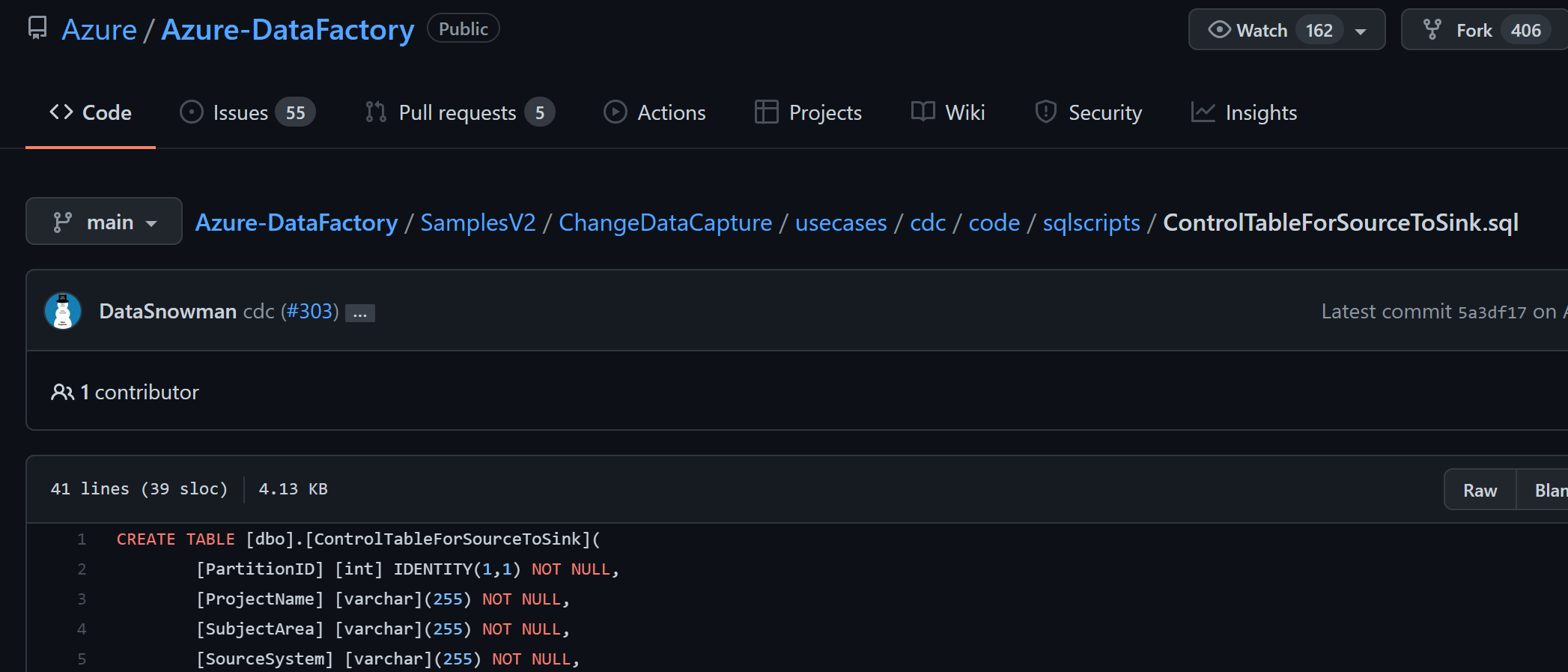Image resolution: width=1568 pixels, height=672 pixels.
Task: Click the Actions play icon
Action: coord(616,112)
